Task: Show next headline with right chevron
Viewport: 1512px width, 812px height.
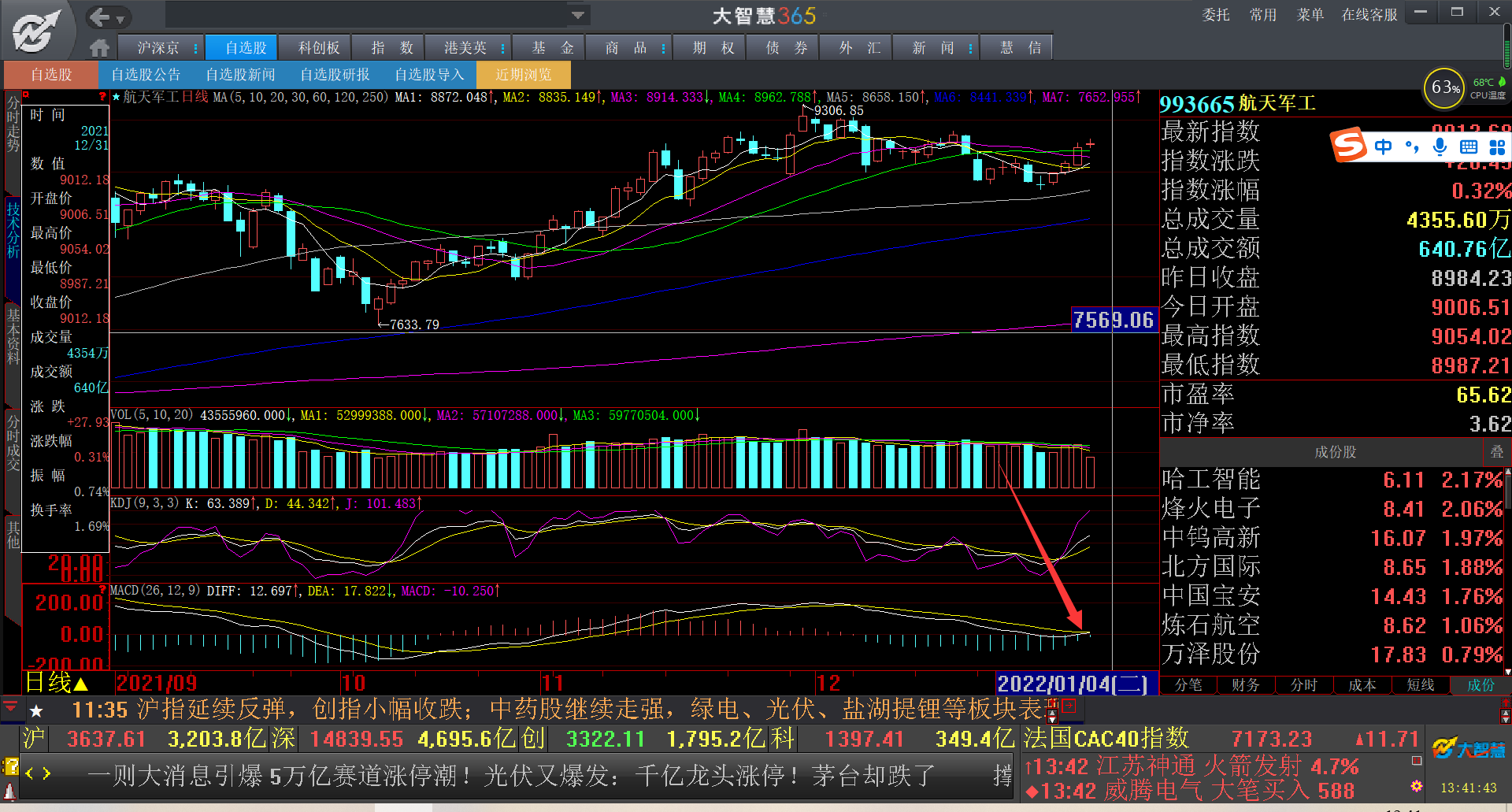Action: click(46, 773)
